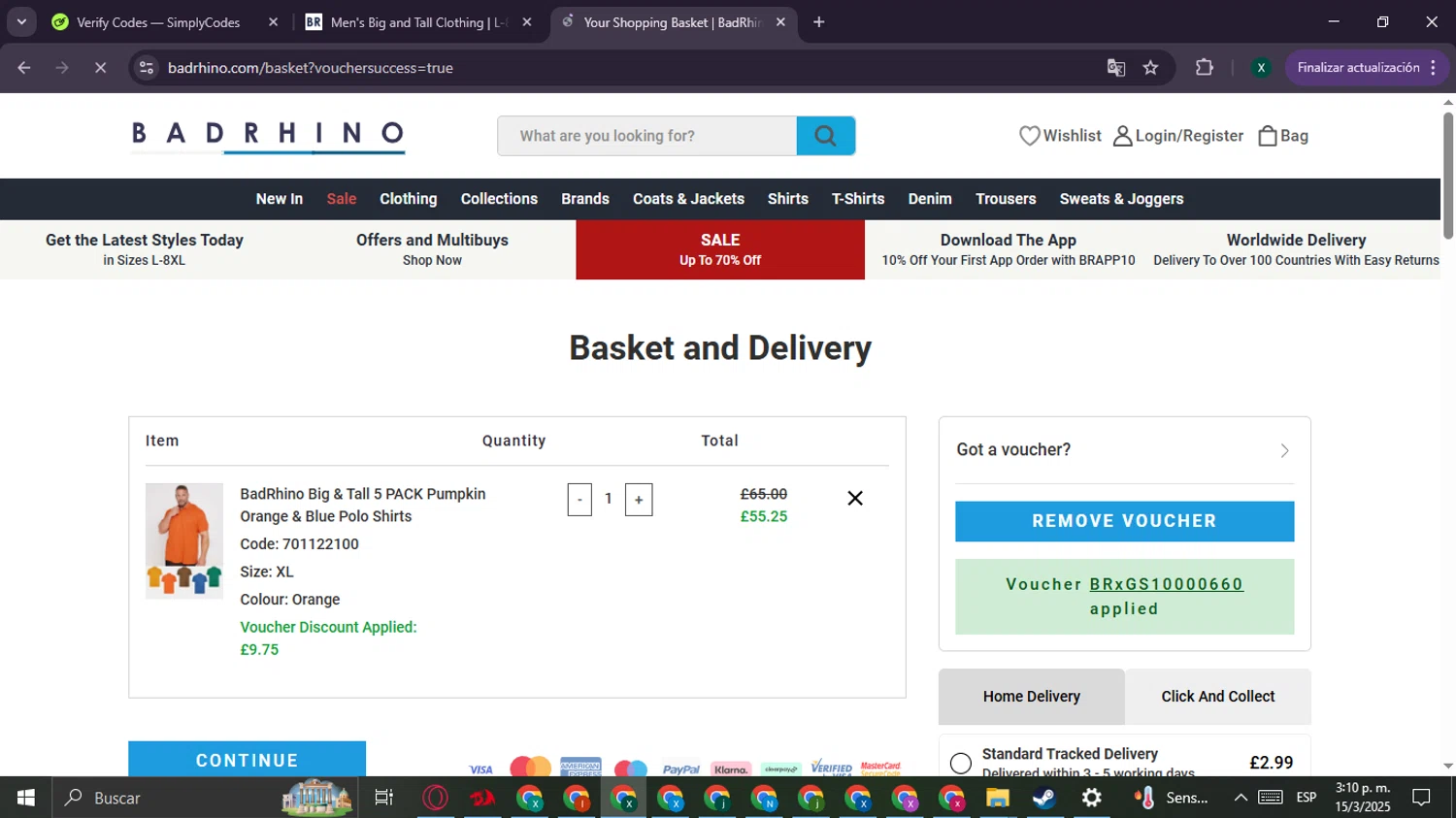Open Clothing menu
1456x818 pixels.
[x=409, y=199]
